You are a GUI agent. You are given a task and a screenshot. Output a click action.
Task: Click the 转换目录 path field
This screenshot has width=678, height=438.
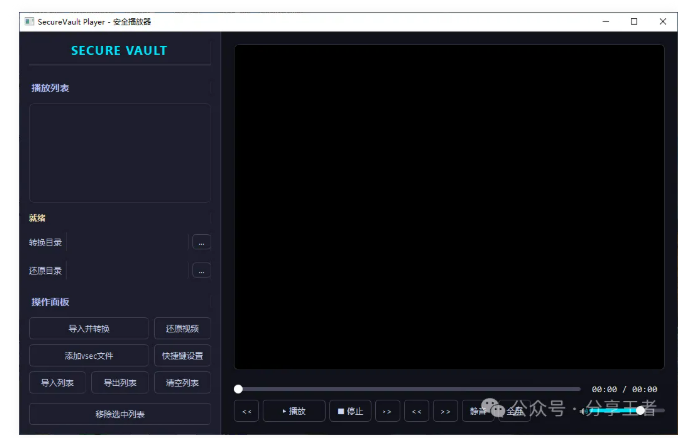[127, 242]
